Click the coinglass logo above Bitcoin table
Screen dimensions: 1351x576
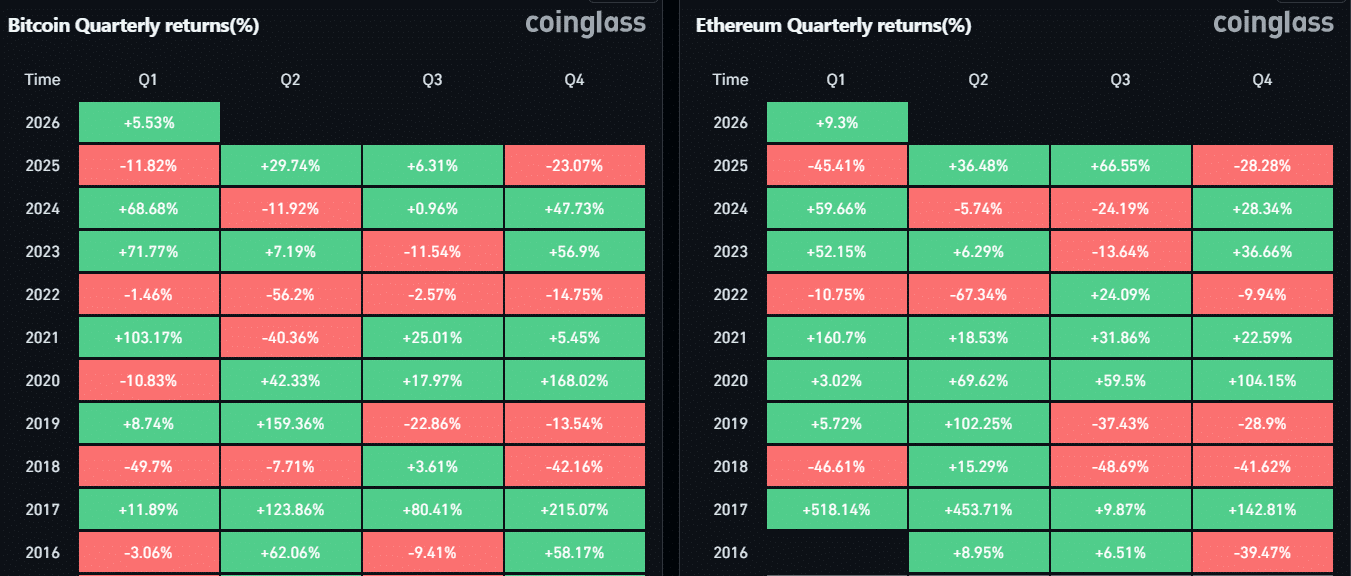(586, 23)
